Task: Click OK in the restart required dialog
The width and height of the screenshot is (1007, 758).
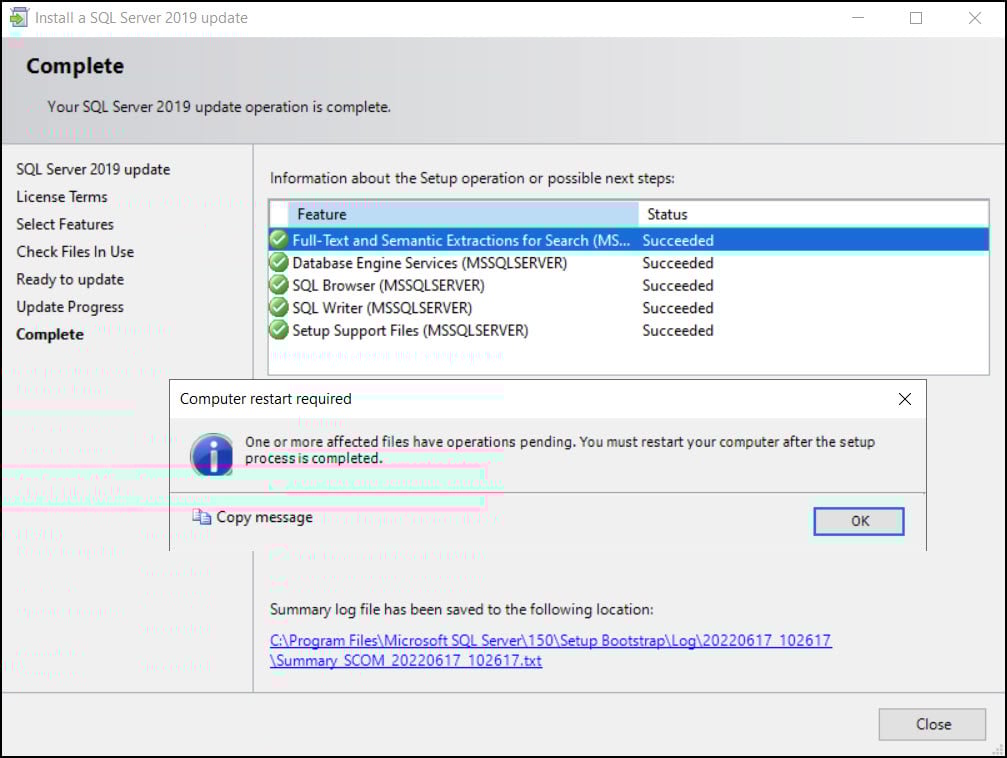Action: click(859, 521)
